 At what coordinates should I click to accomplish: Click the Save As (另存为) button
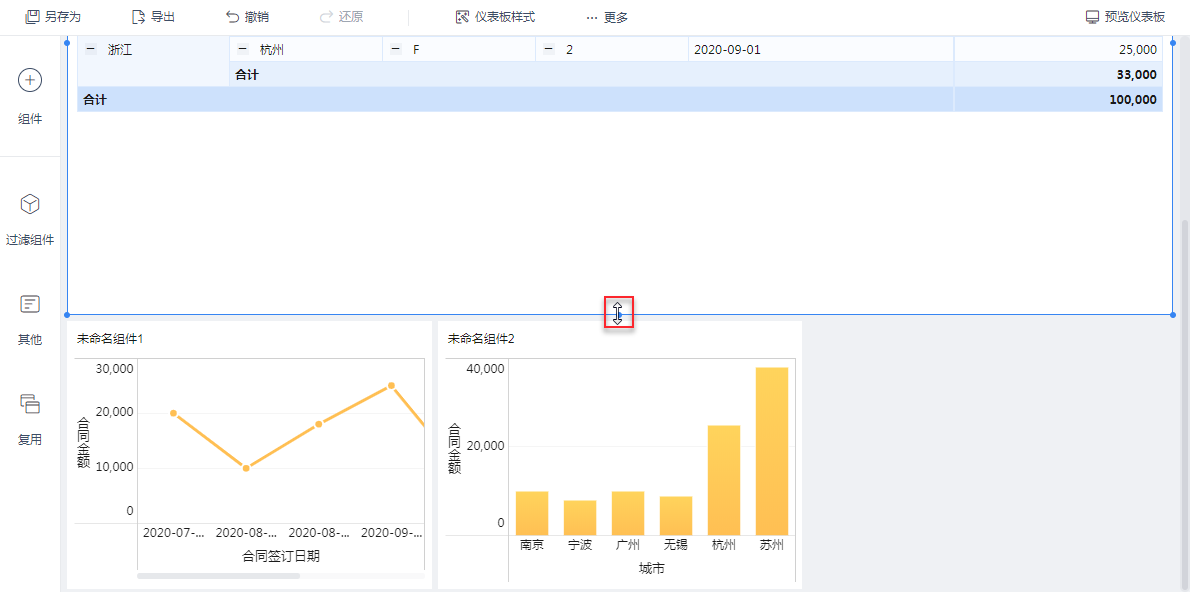click(53, 17)
